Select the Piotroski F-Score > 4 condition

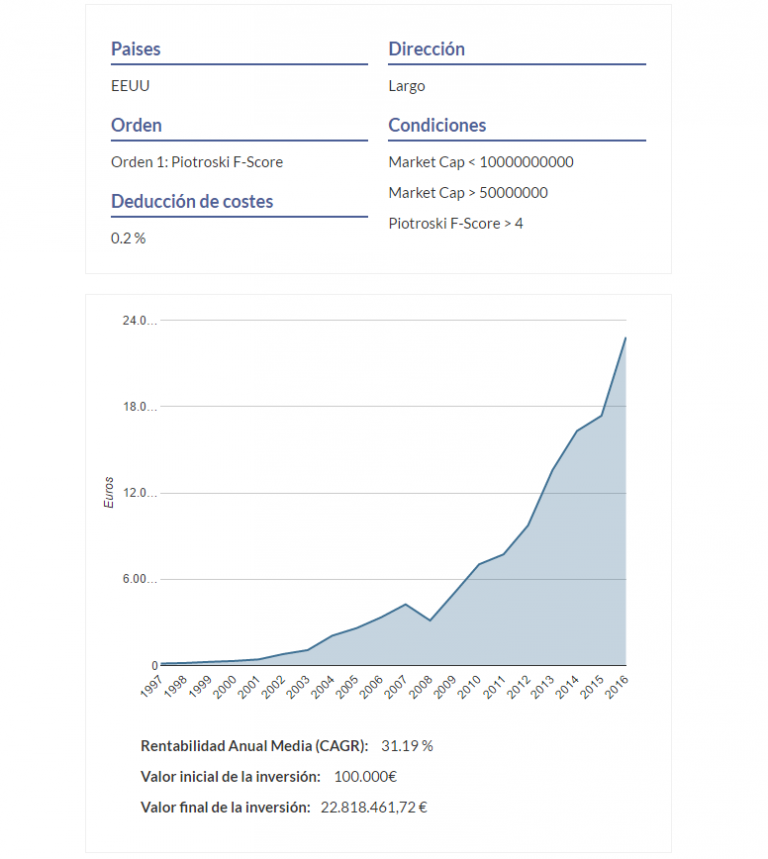click(455, 224)
